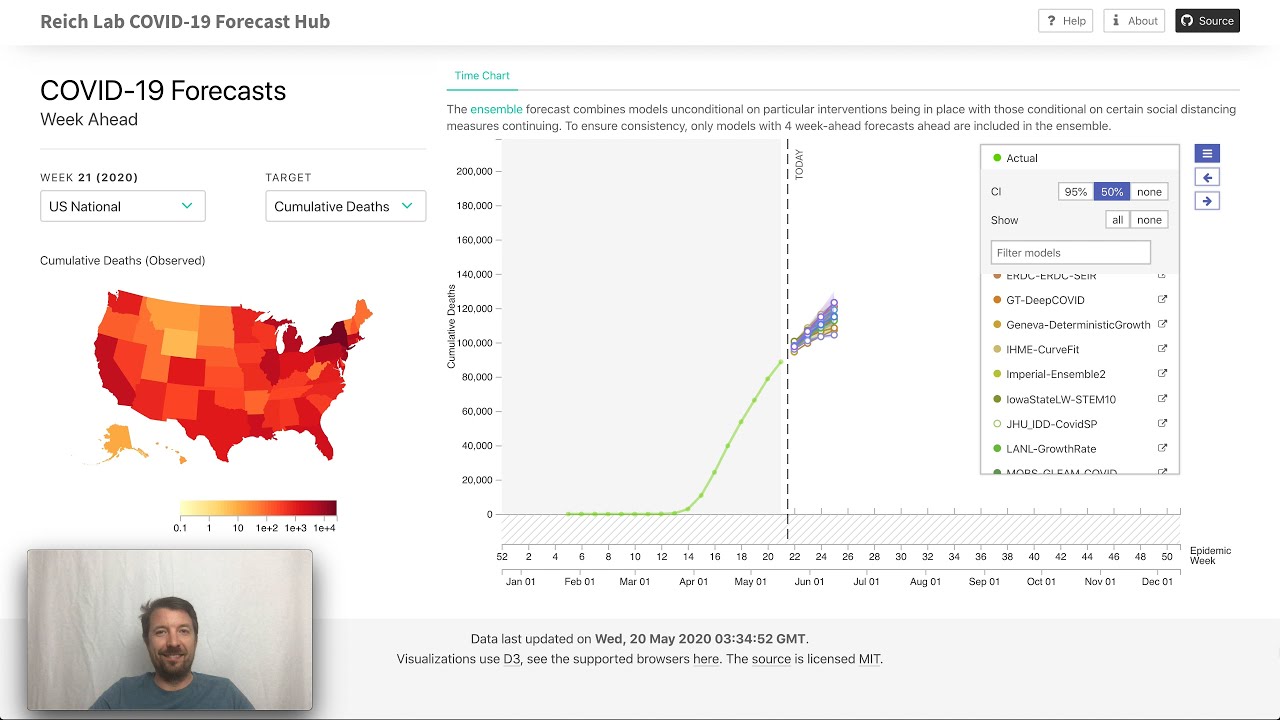Toggle JHU_IDD-CovidSP model visibility
This screenshot has height=720, width=1280.
(x=997, y=424)
